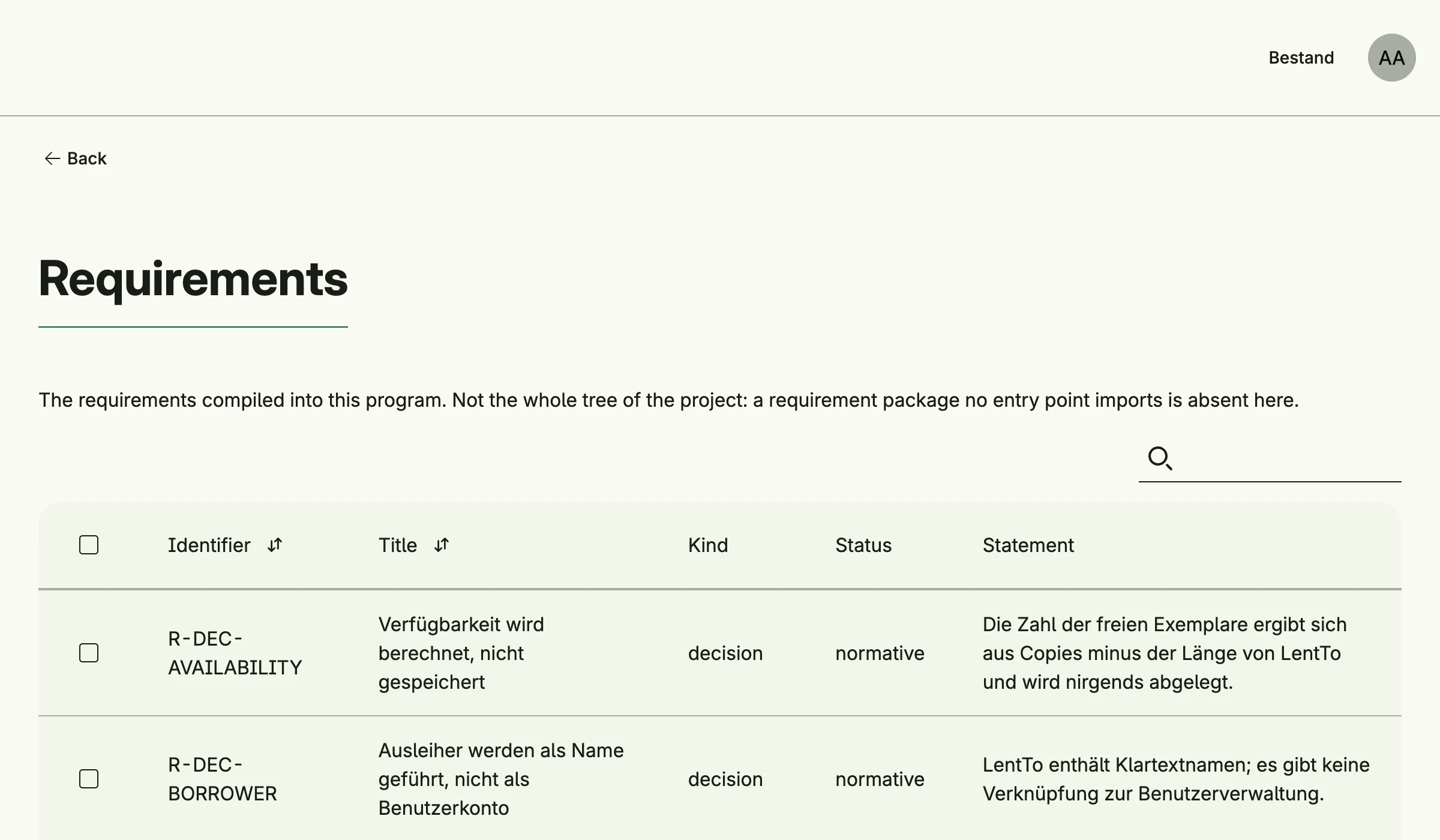This screenshot has height=840, width=1440.
Task: Focus the requirements search field
Action: click(x=1270, y=458)
